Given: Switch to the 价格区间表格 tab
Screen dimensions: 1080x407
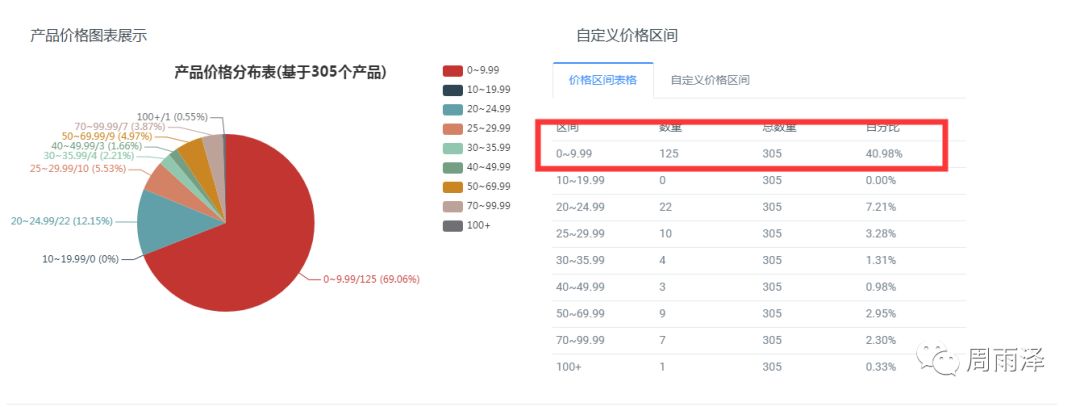Looking at the screenshot, I should click(602, 80).
